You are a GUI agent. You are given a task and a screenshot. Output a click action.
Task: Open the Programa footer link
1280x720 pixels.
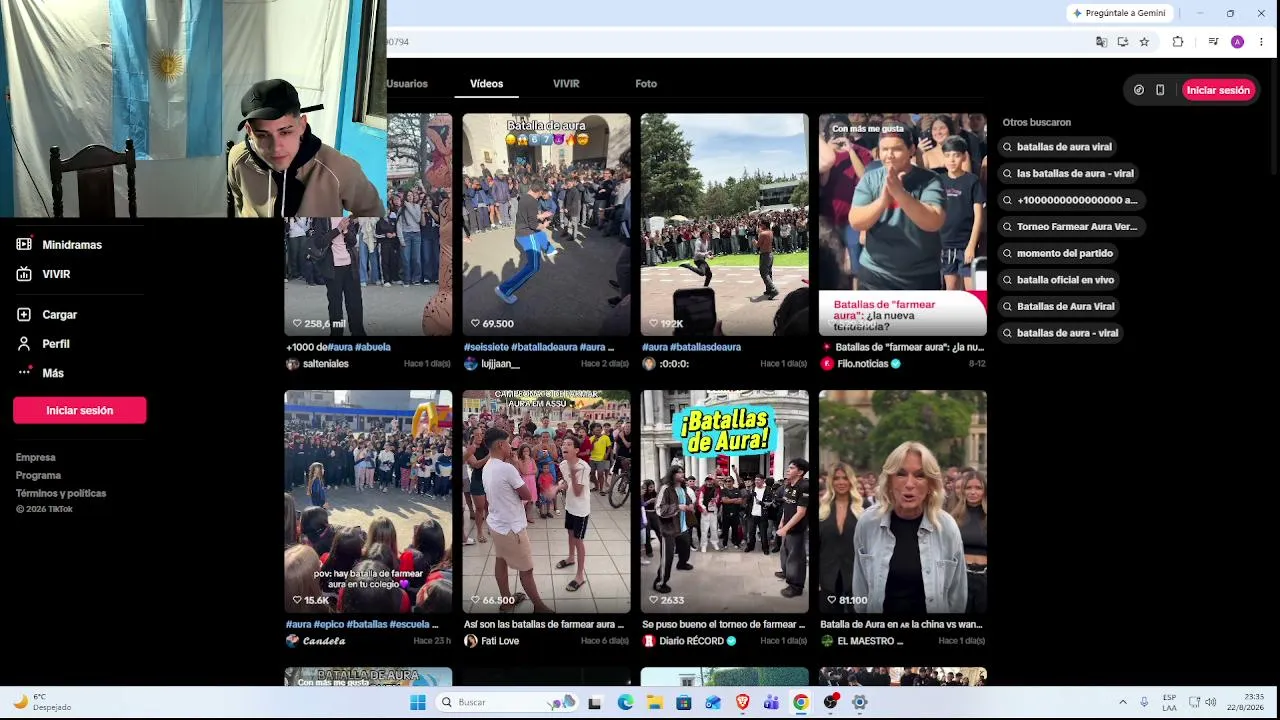pos(39,475)
